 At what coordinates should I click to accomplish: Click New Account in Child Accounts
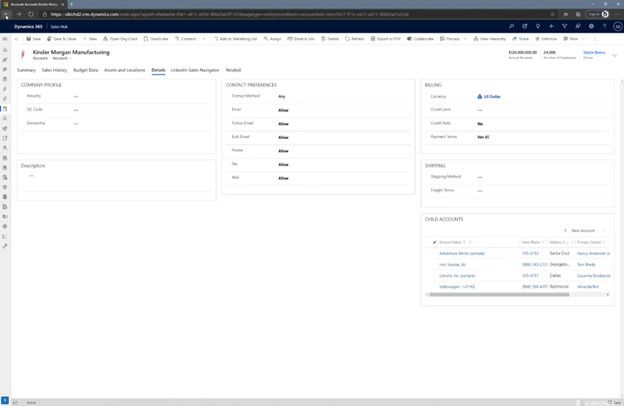(x=580, y=230)
